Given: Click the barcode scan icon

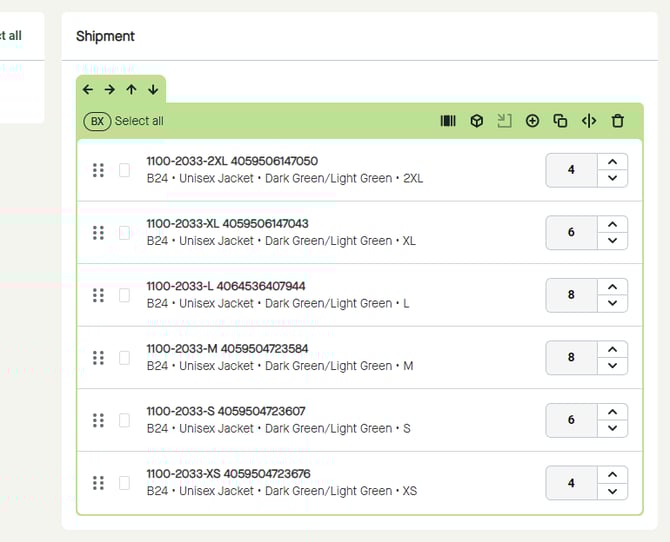Looking at the screenshot, I should click(448, 121).
